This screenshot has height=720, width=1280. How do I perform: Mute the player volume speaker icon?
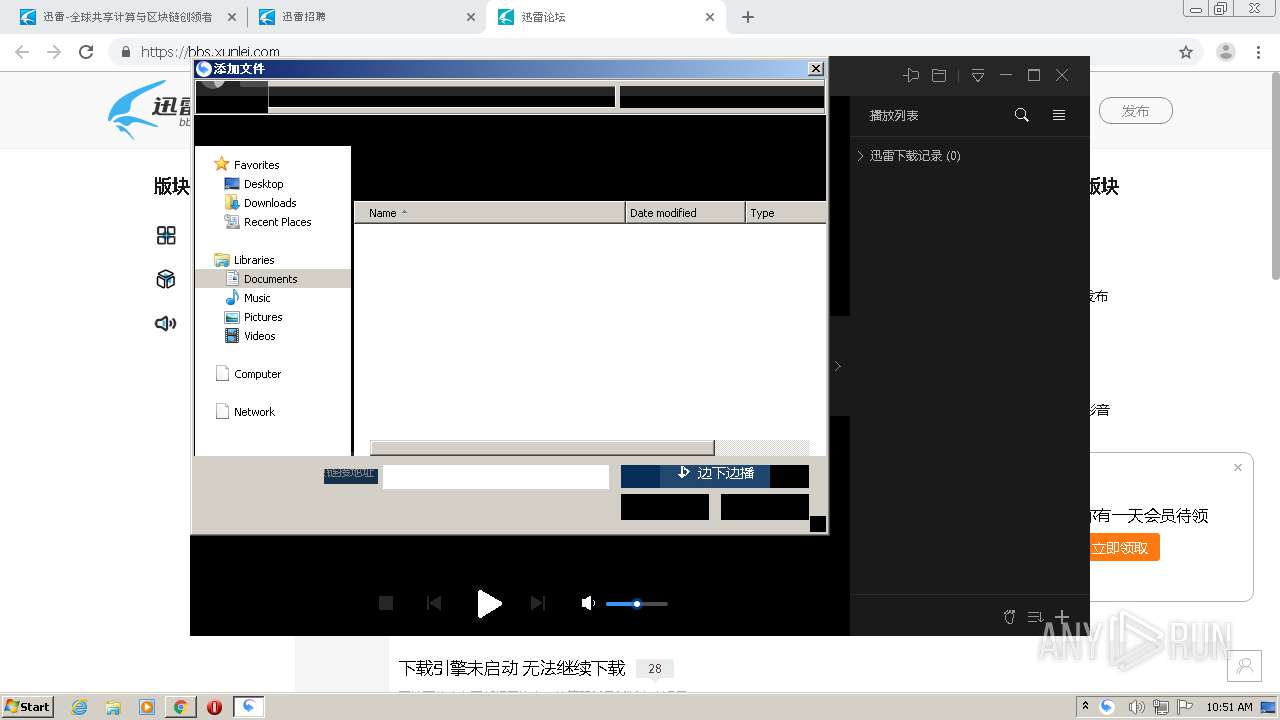click(588, 603)
